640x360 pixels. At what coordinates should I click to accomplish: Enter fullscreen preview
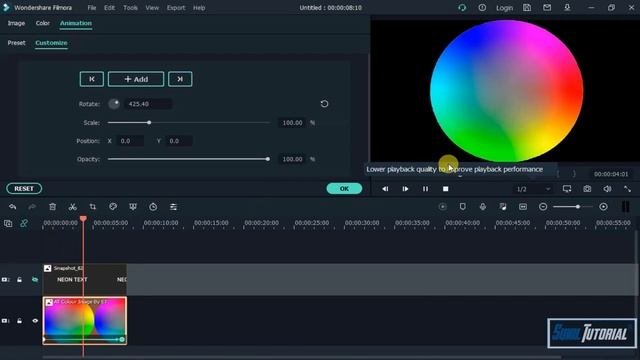coord(627,189)
